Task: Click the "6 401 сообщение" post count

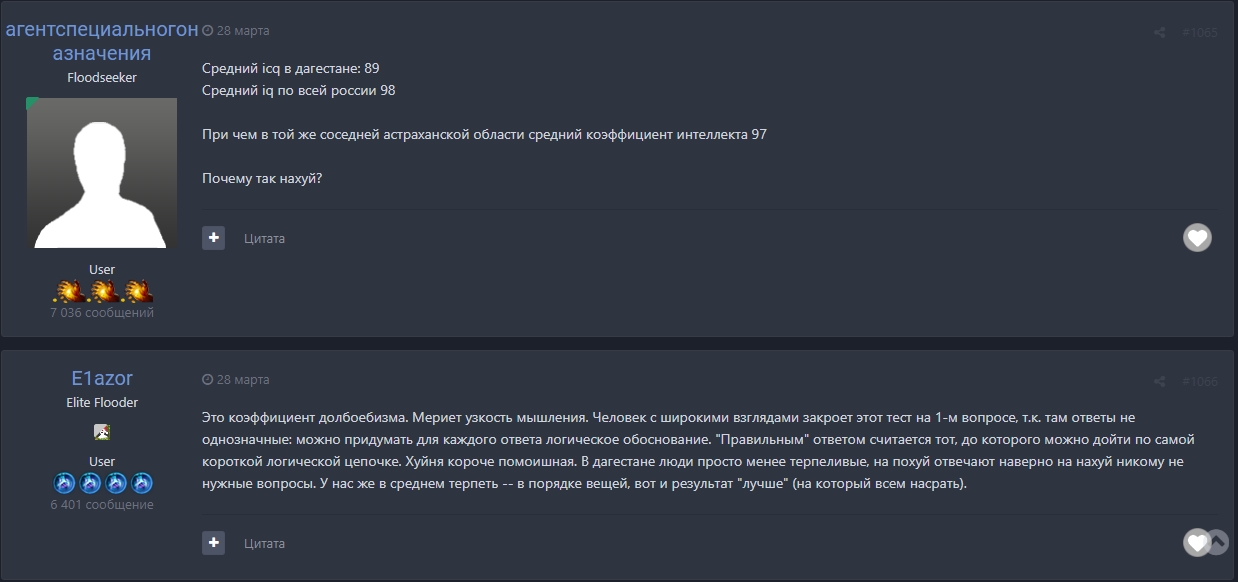Action: (x=102, y=505)
